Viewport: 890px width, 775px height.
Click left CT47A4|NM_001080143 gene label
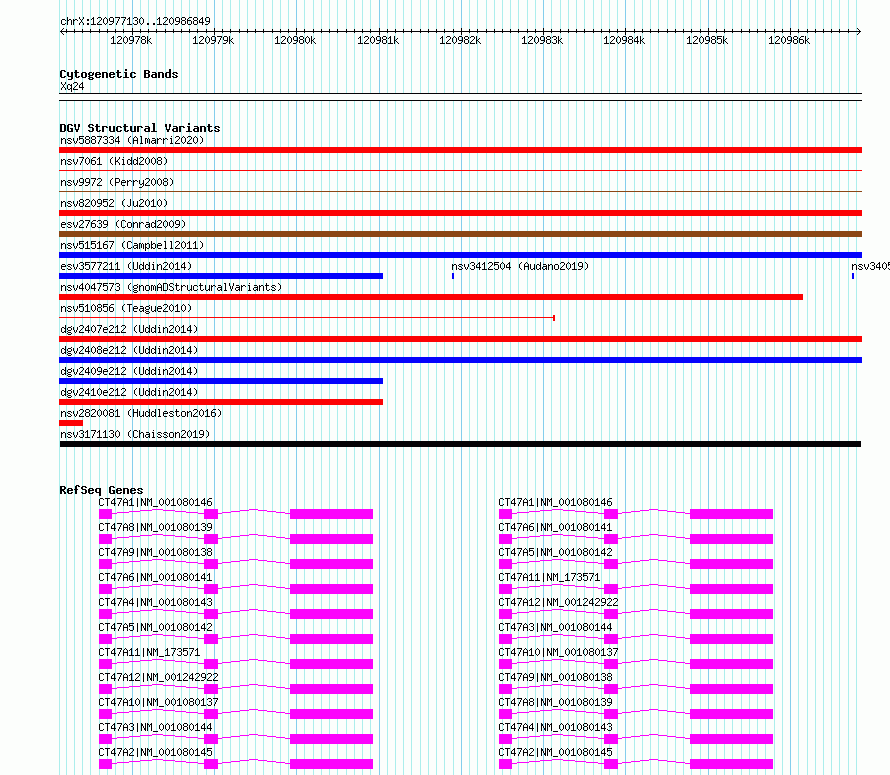156,602
